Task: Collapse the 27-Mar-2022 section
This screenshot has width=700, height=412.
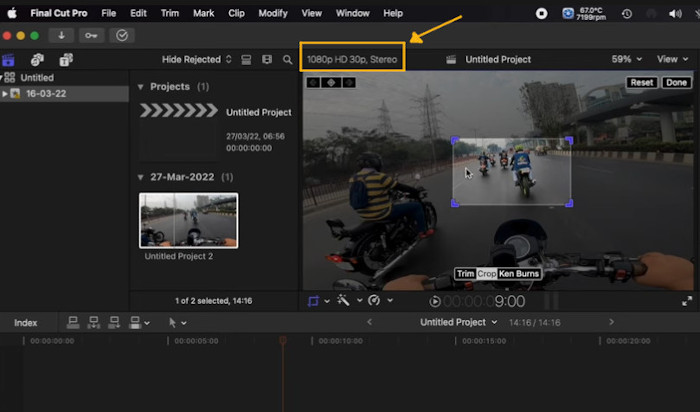Action: pos(140,177)
